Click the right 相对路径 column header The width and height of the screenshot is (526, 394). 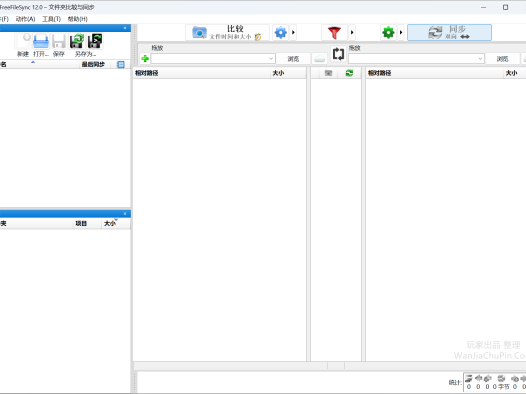point(435,73)
